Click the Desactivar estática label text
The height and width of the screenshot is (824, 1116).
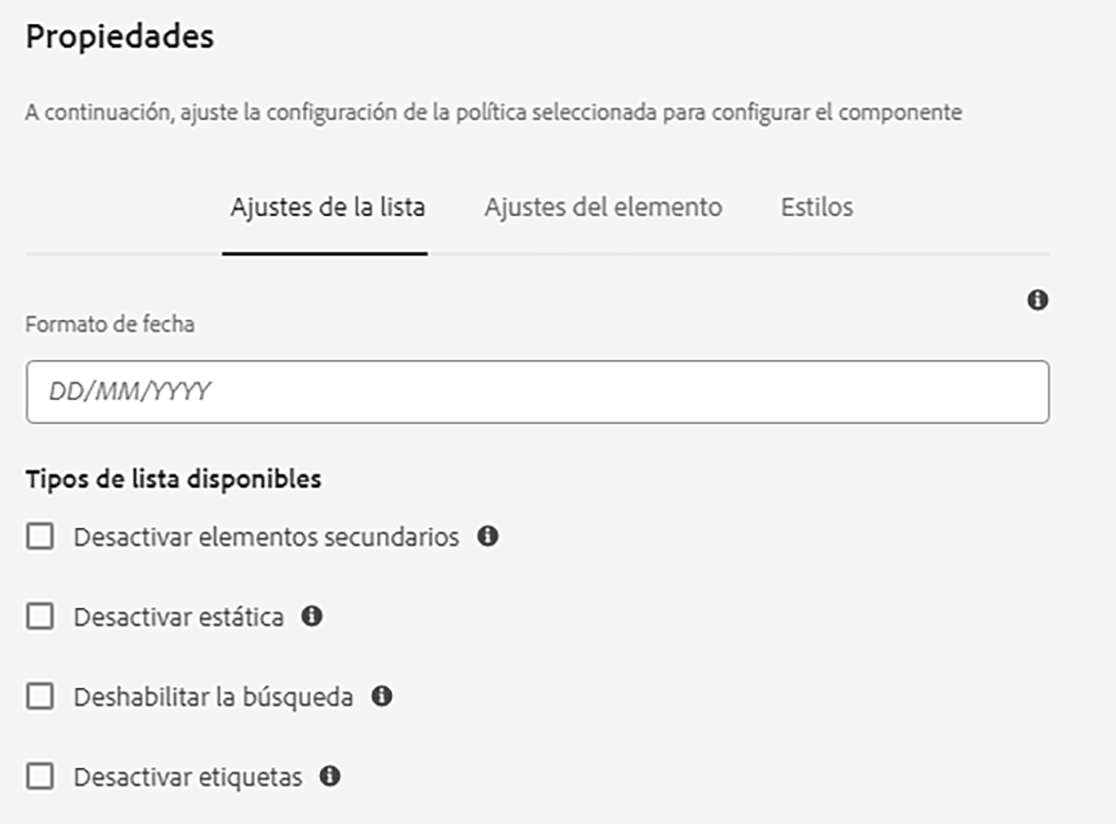[x=178, y=617]
